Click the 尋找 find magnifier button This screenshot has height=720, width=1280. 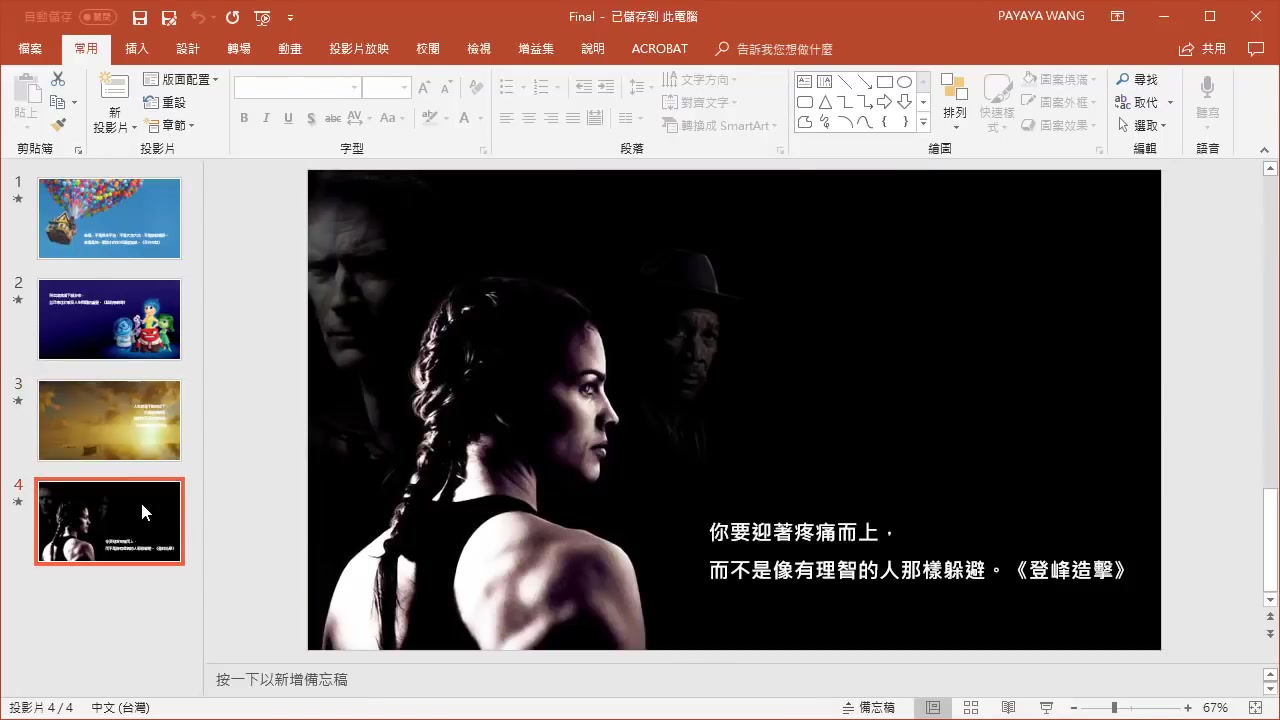[x=1137, y=79]
